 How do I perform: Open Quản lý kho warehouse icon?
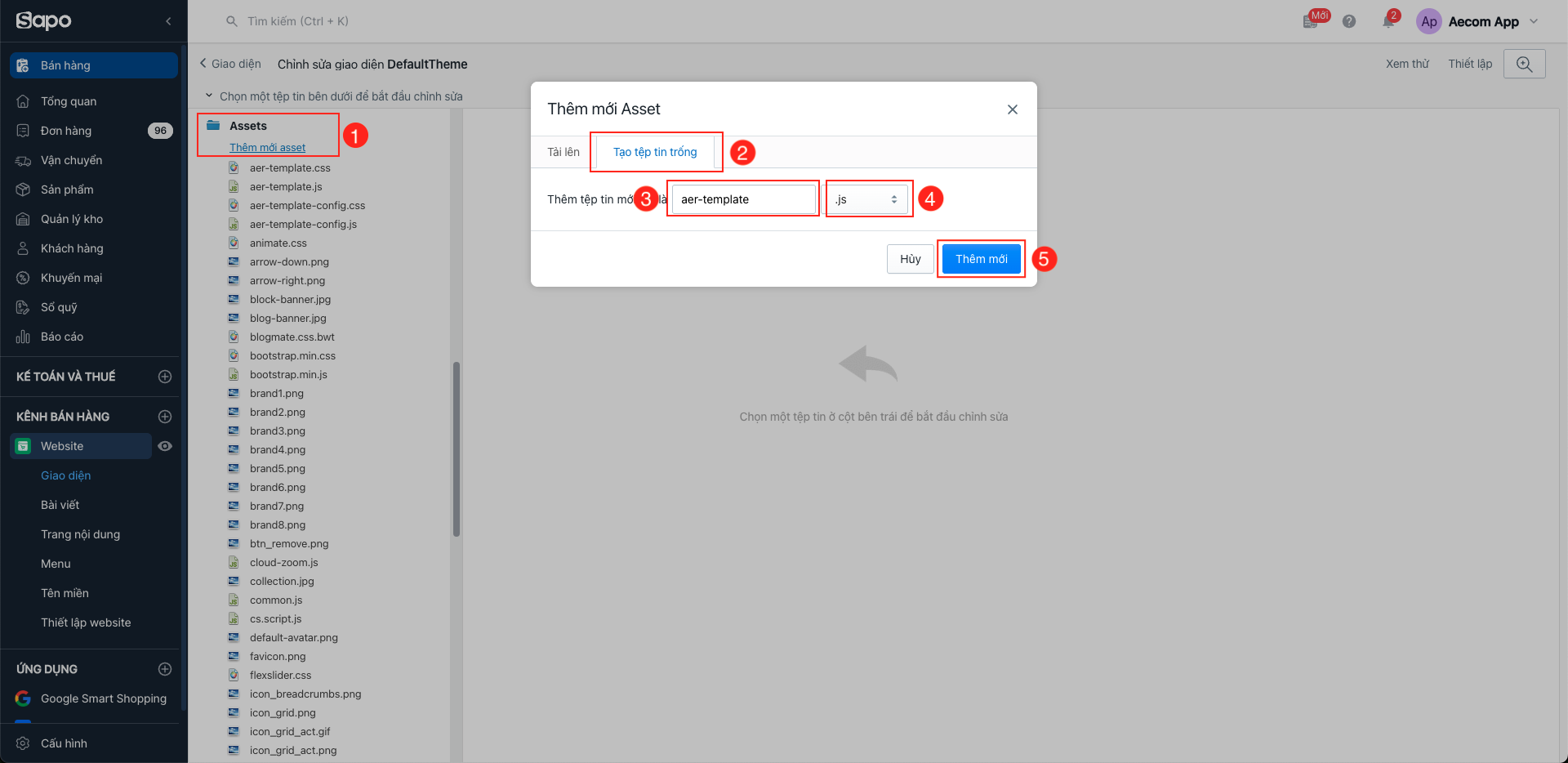[23, 219]
